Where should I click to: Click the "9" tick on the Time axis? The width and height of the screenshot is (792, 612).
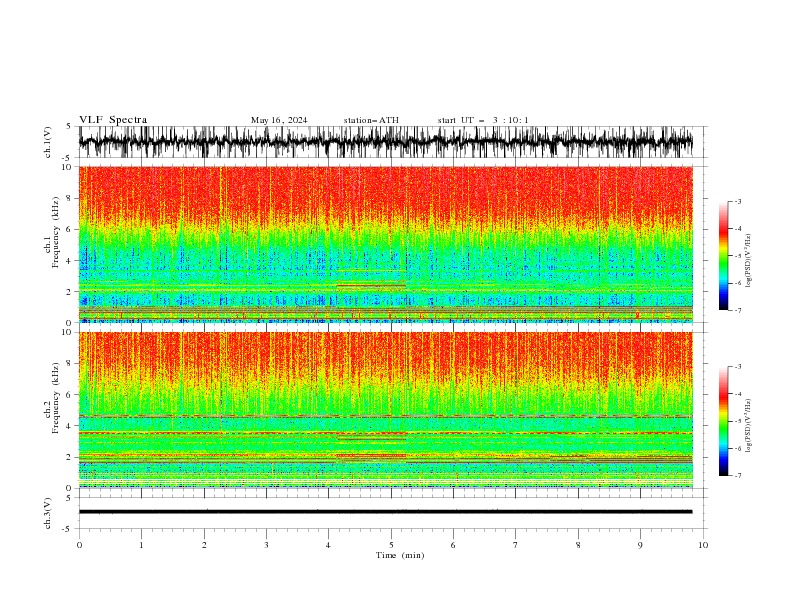[640, 545]
